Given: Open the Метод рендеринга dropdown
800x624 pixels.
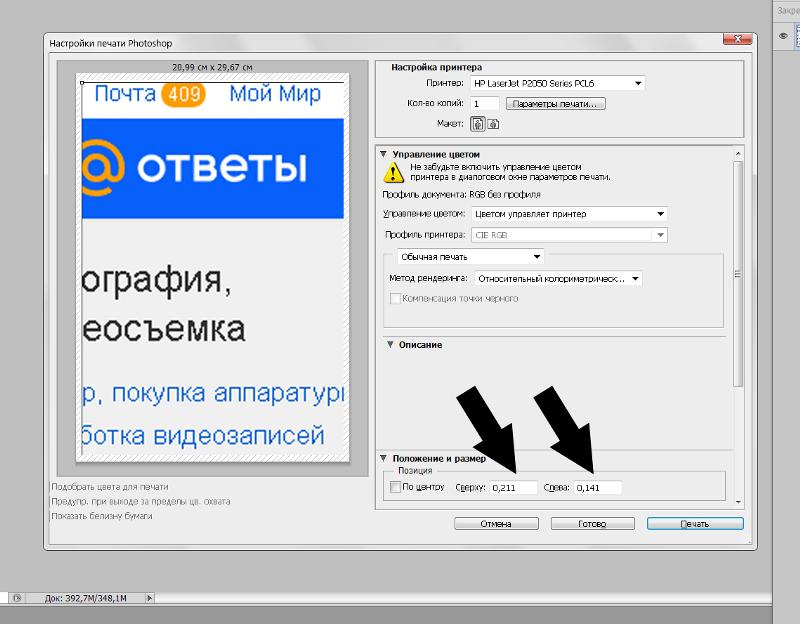Looking at the screenshot, I should [558, 279].
